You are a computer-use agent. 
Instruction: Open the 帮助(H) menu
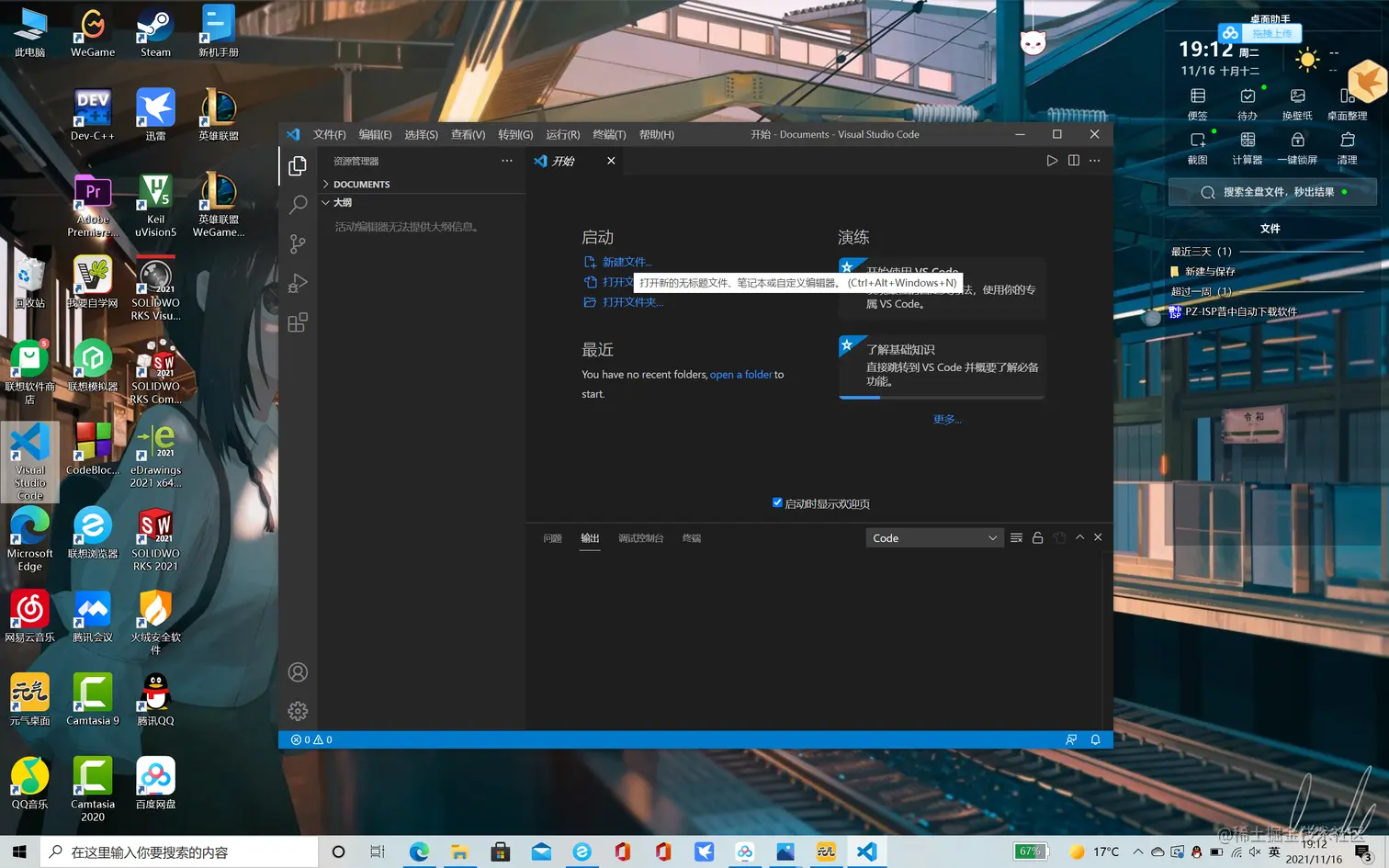click(x=656, y=134)
